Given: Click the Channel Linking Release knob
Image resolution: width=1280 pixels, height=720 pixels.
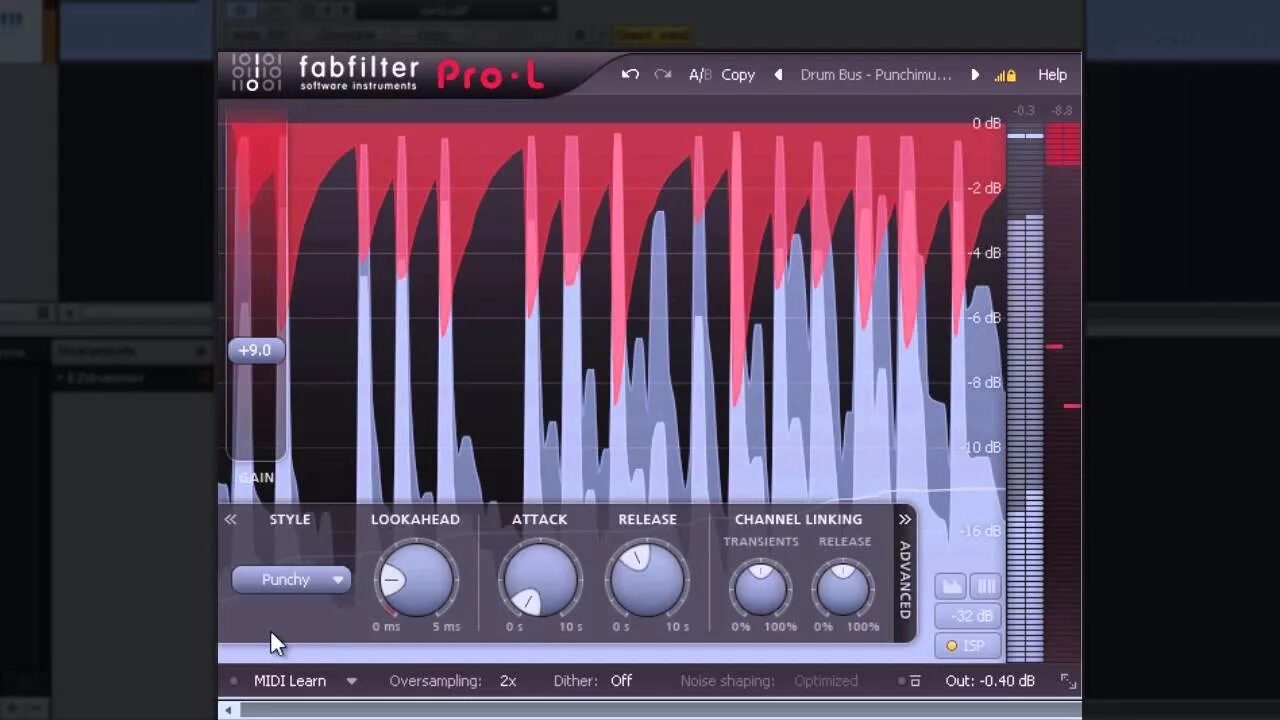Looking at the screenshot, I should pyautogui.click(x=844, y=588).
